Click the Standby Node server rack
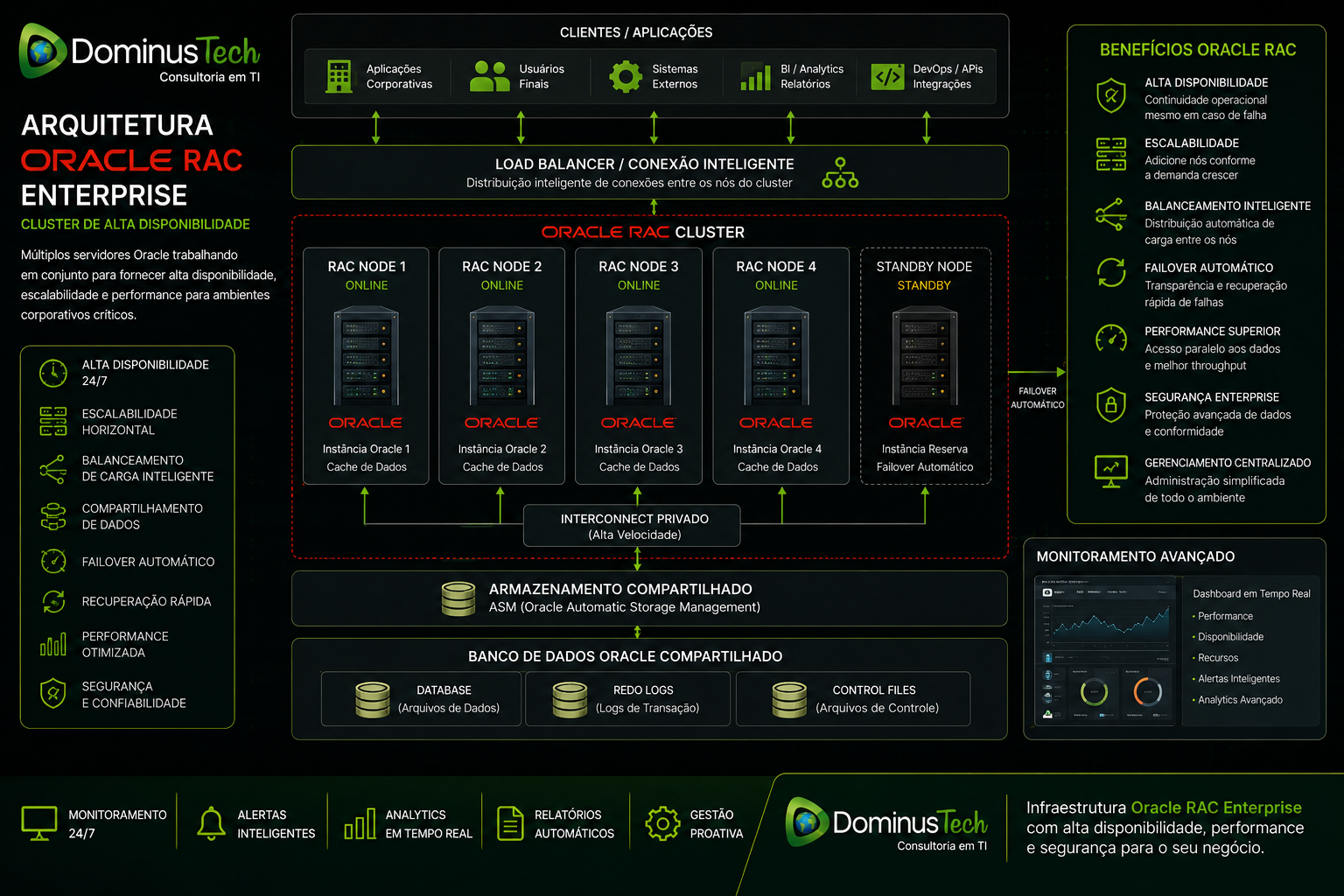This screenshot has height=896, width=1344. (925, 356)
